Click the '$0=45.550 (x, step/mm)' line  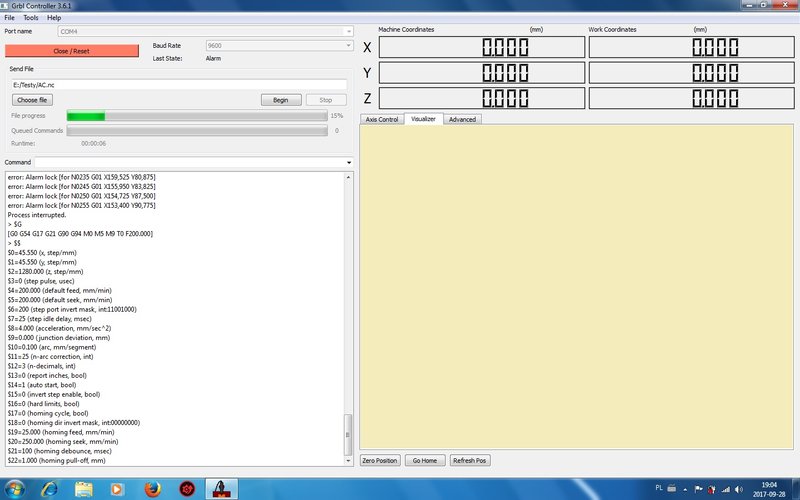pyautogui.click(x=42, y=253)
